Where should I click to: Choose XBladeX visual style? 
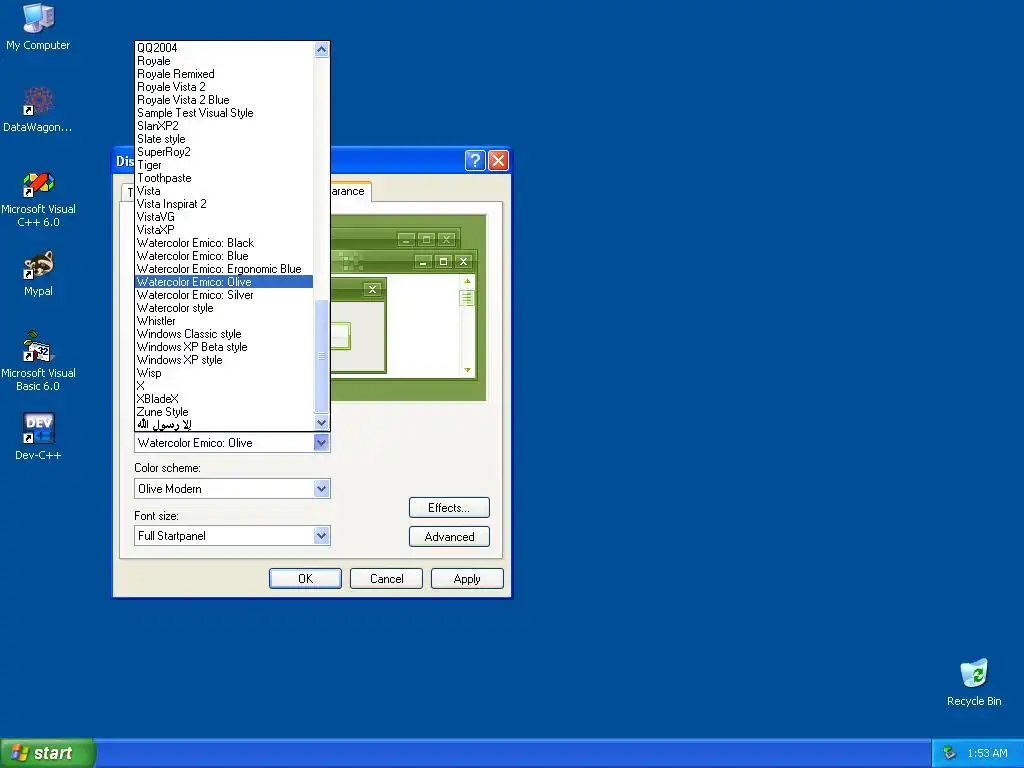click(224, 399)
